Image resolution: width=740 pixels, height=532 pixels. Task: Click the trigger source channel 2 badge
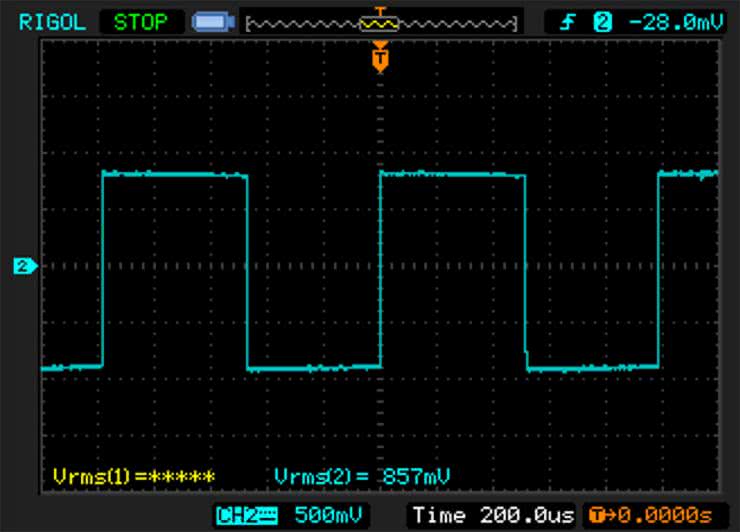point(602,21)
